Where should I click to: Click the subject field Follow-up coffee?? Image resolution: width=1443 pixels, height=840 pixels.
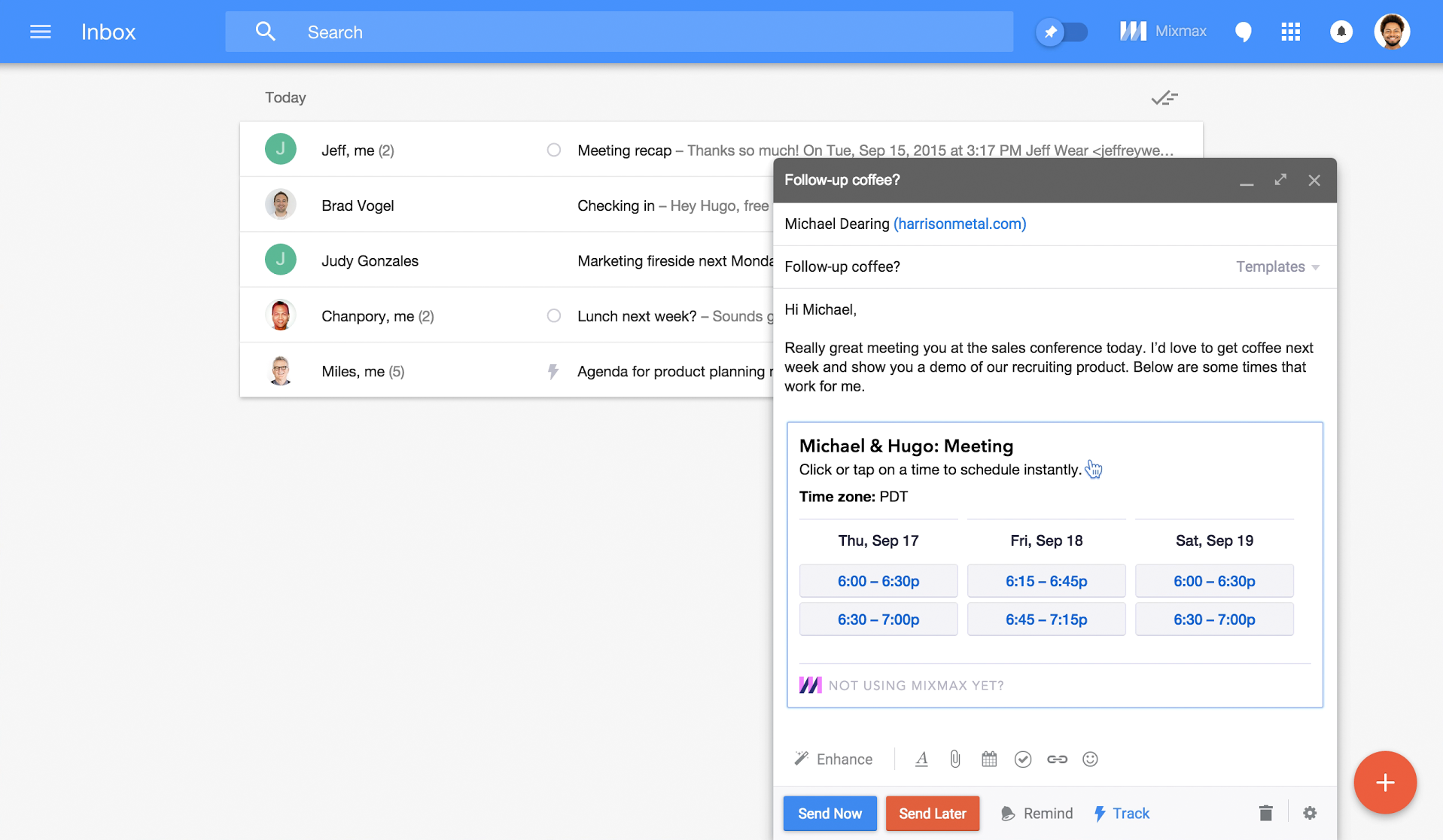point(842,266)
